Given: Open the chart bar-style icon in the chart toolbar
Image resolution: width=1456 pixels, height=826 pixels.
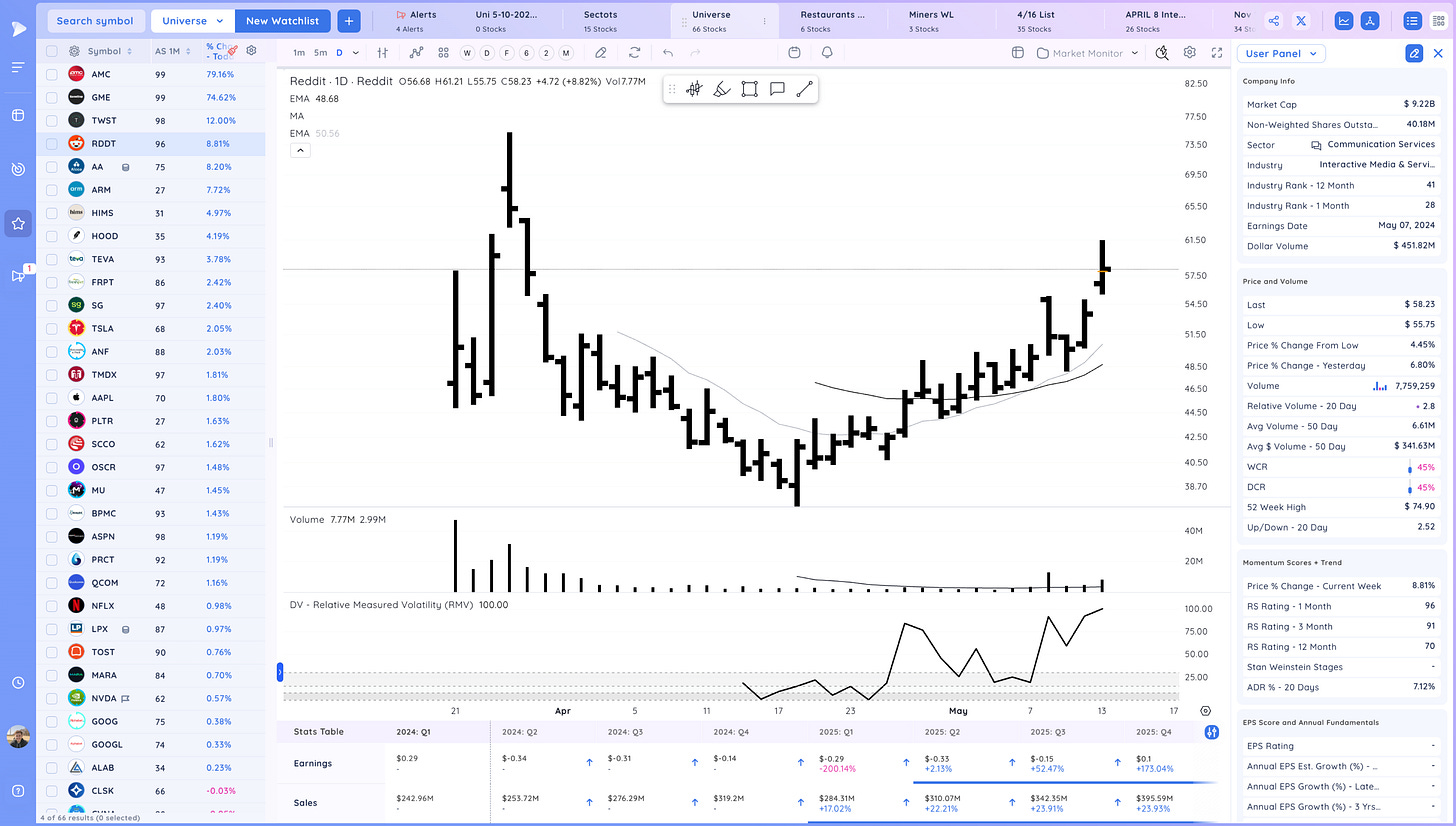Looking at the screenshot, I should tap(383, 53).
